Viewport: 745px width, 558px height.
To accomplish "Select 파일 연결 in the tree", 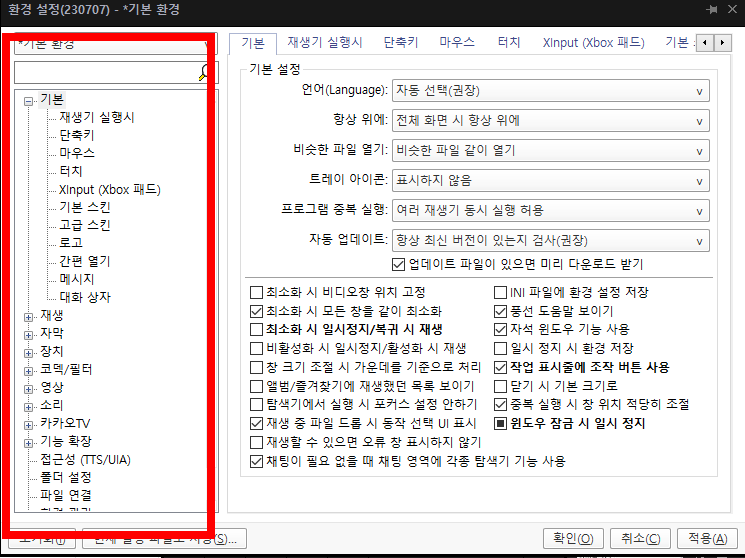I will tap(66, 495).
